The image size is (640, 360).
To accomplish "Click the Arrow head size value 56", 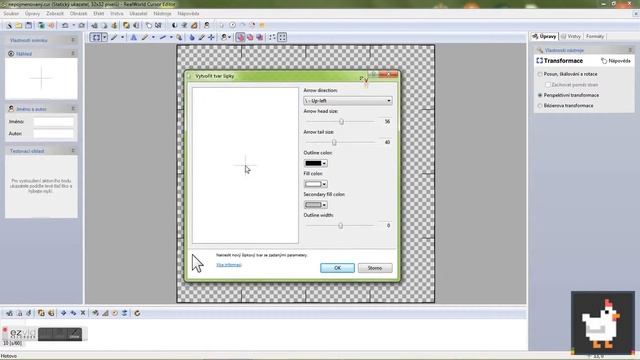I will [x=387, y=122].
